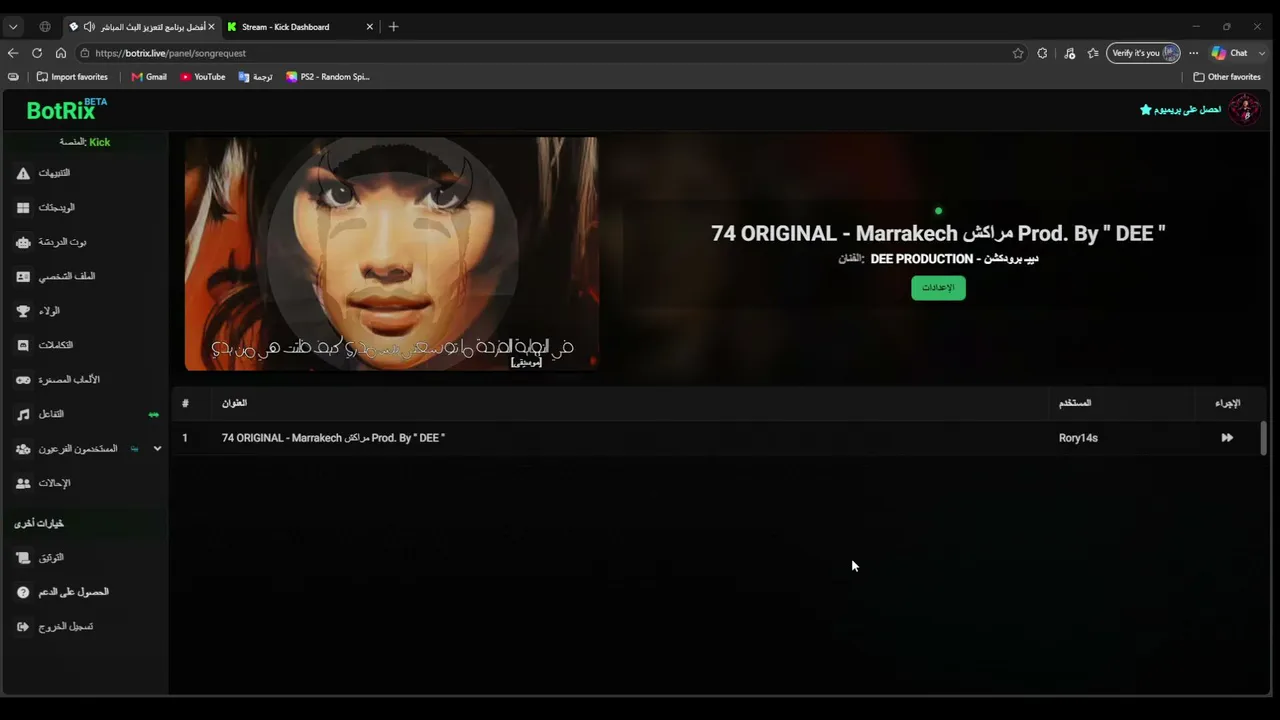Open browser settings and more menu

[x=1193, y=53]
